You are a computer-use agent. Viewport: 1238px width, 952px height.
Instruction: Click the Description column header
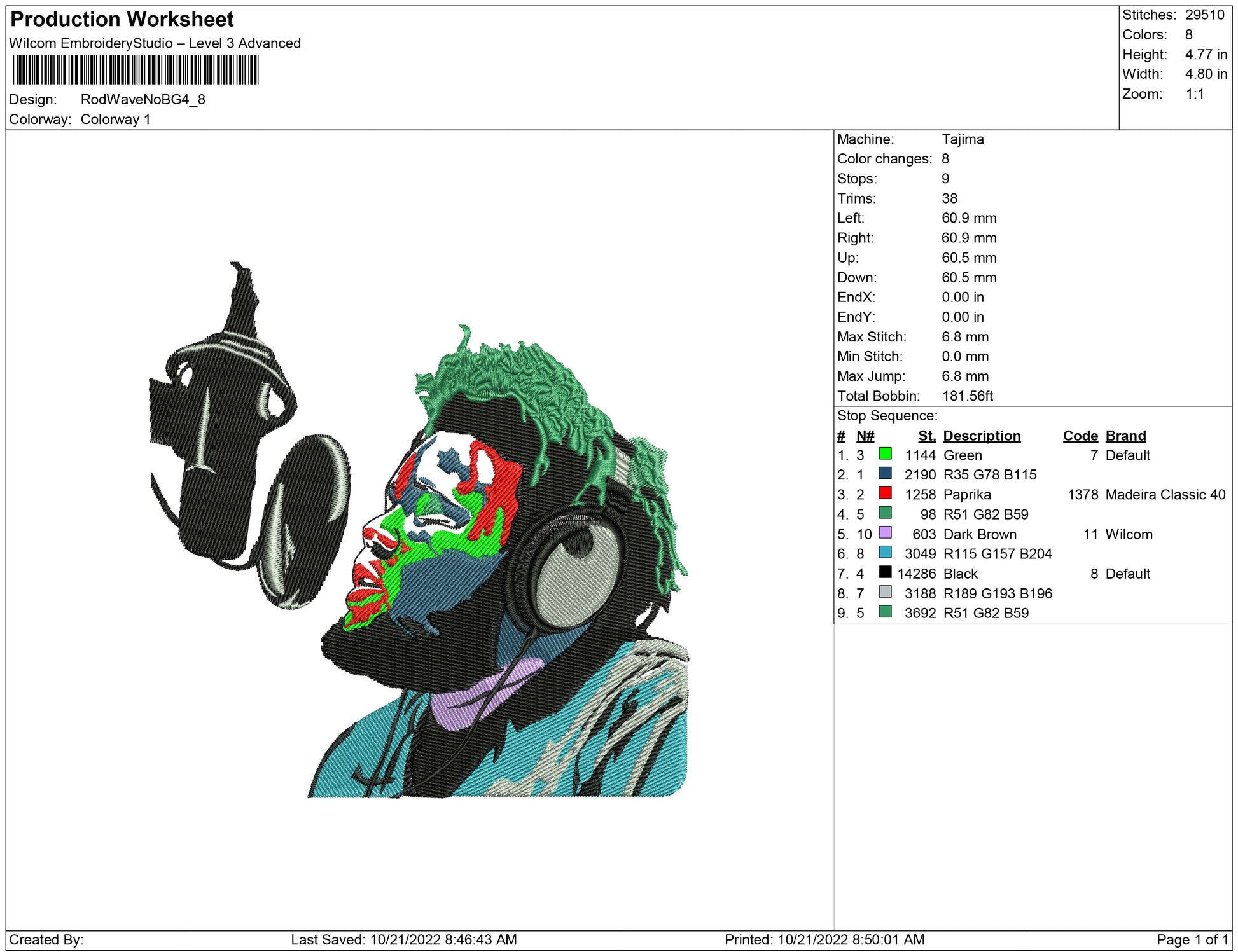click(981, 436)
